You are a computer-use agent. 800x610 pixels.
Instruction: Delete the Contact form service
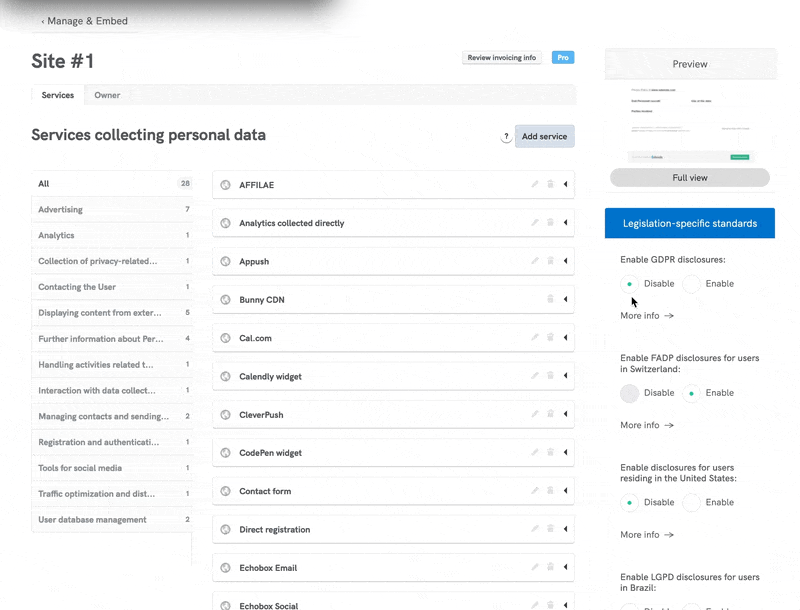[x=550, y=491]
